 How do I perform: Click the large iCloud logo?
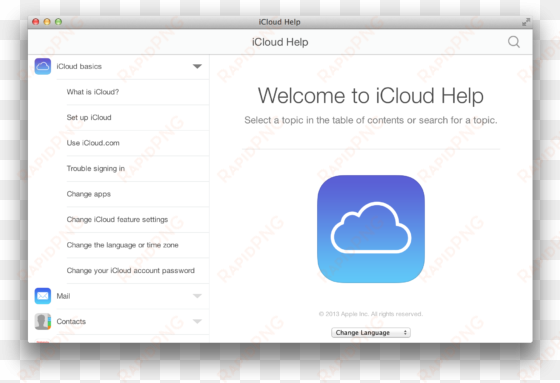coord(371,229)
